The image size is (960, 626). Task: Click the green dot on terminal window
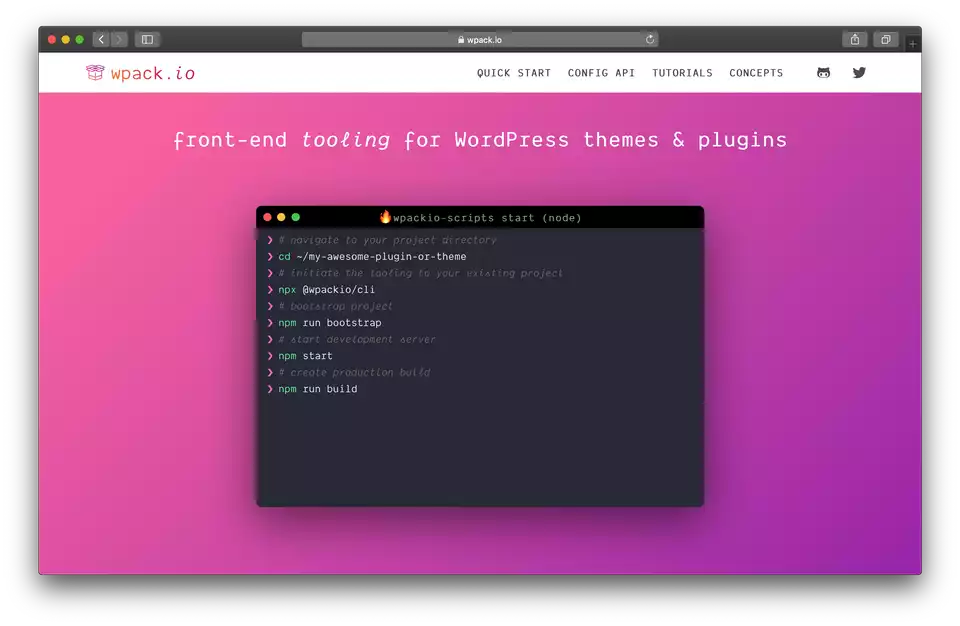[x=296, y=217]
